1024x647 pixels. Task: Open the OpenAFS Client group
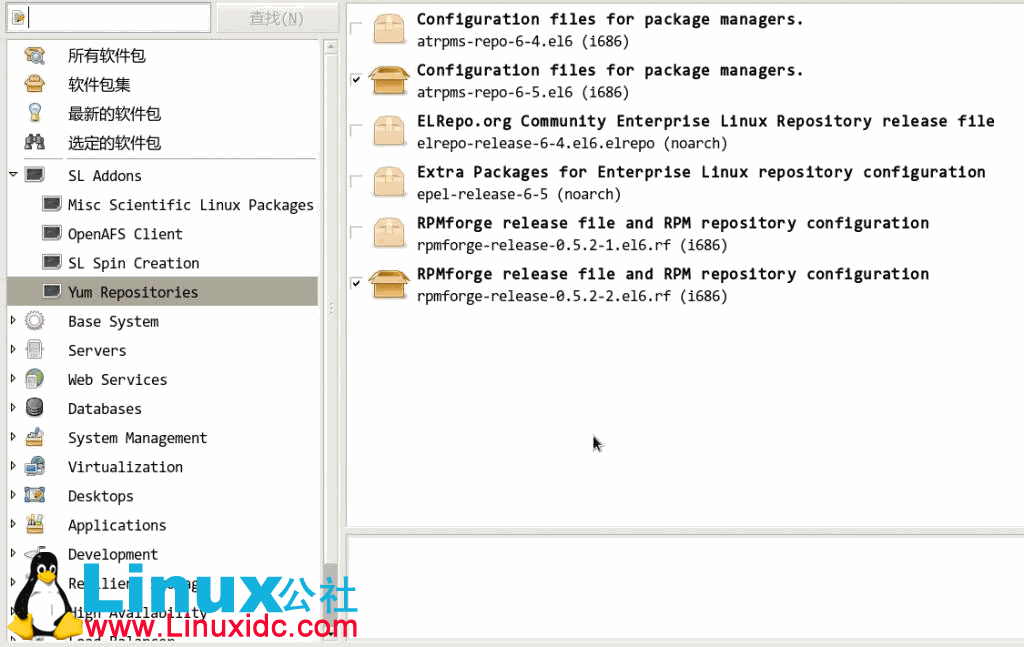point(125,234)
